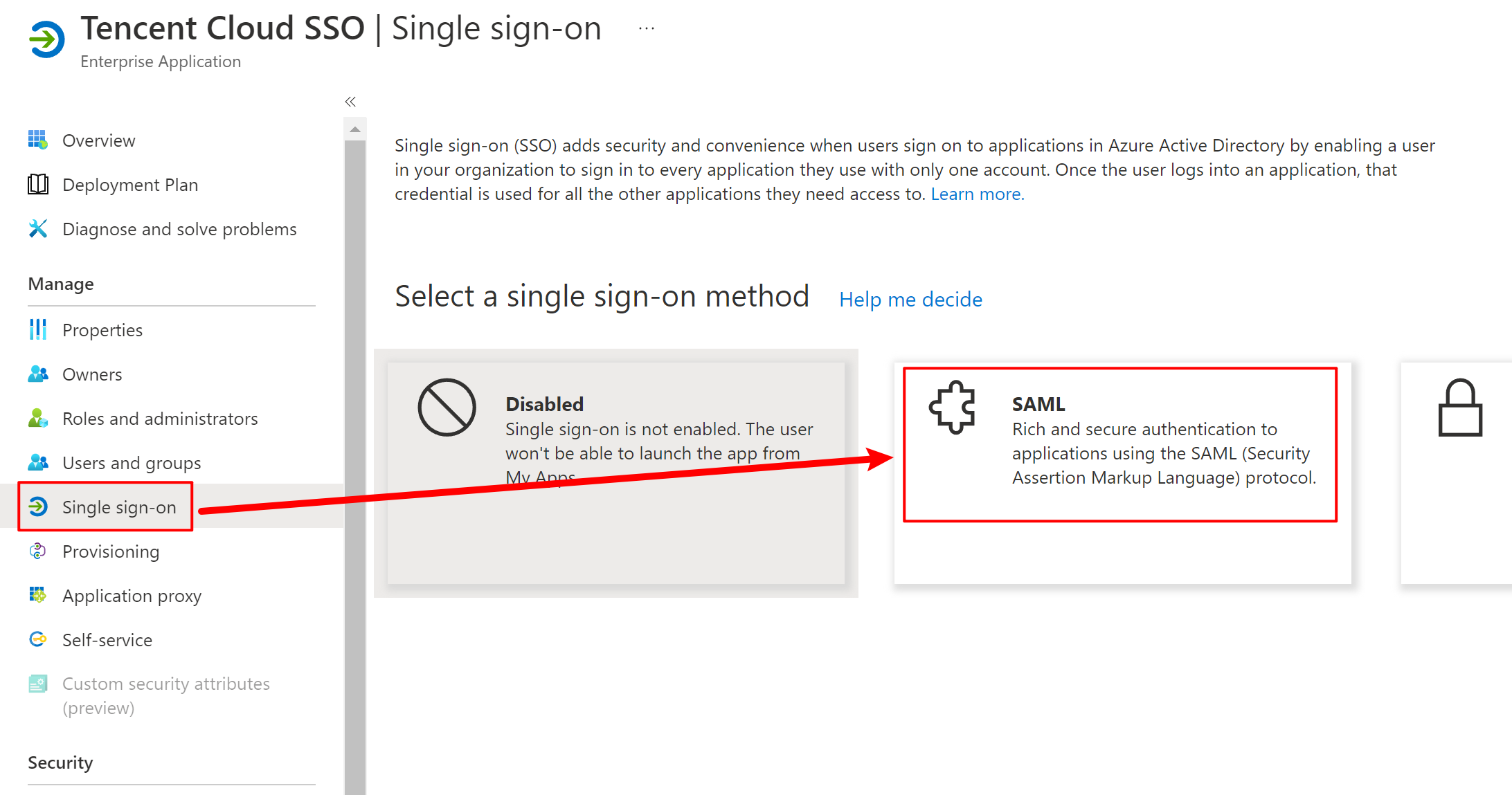Click the Provisioning cycle icon

coord(38,551)
